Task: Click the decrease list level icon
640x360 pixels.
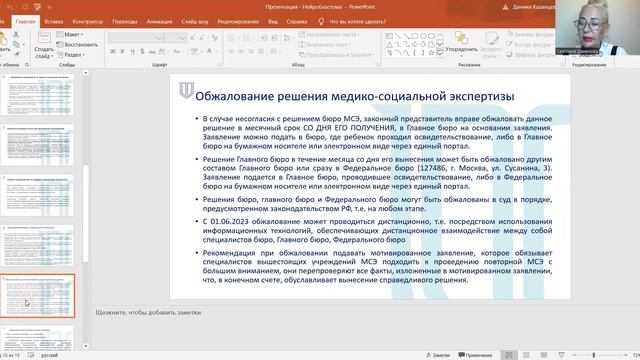Action: pyautogui.click(x=264, y=38)
